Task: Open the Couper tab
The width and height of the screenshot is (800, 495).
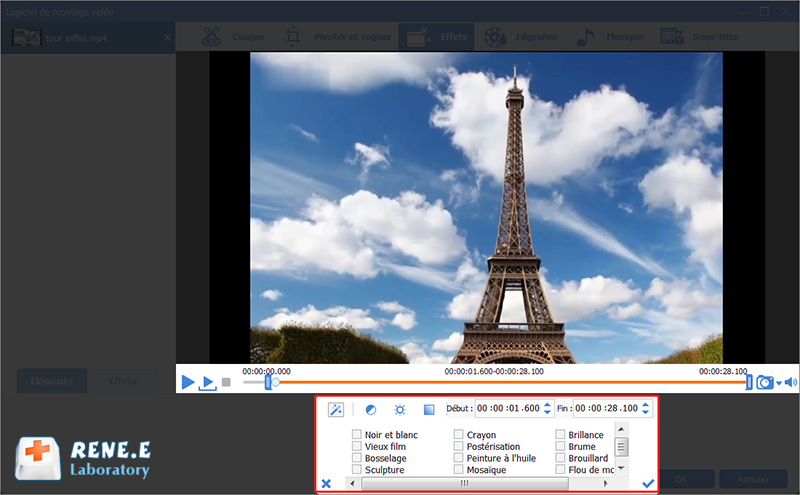Action: click(x=233, y=37)
